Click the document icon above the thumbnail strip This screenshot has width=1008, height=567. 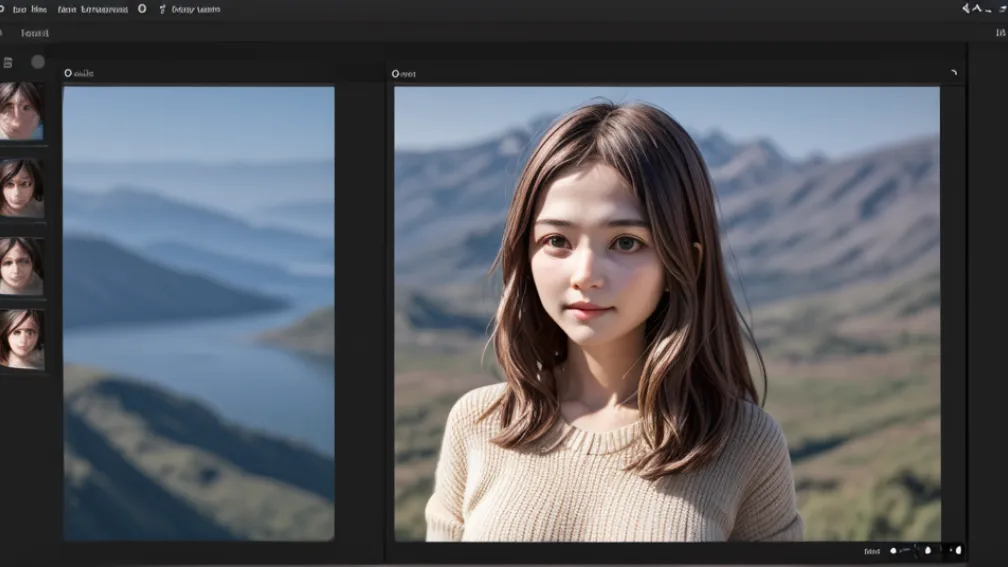[8, 62]
